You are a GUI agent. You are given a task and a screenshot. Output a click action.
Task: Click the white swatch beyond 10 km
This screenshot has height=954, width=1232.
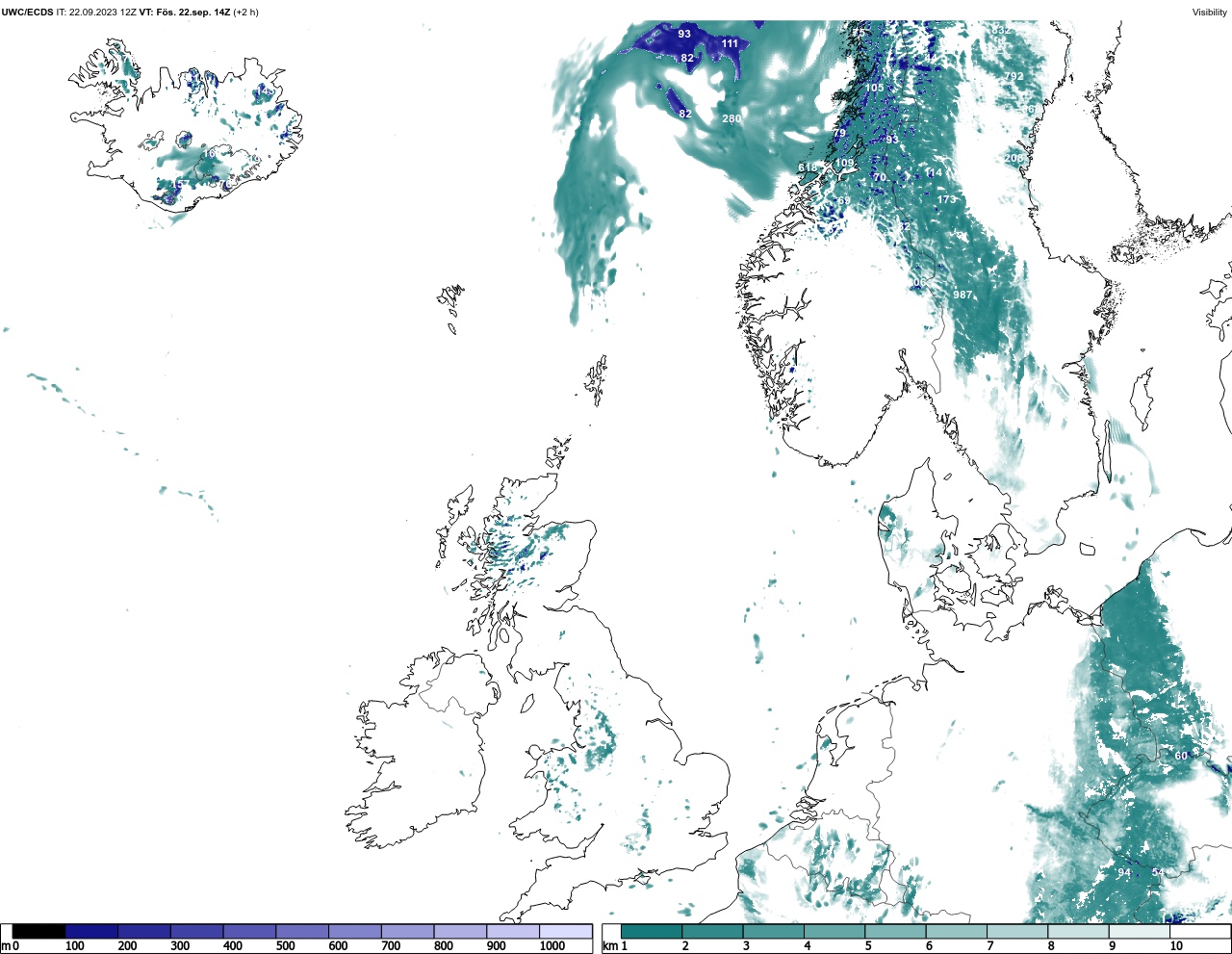(x=1199, y=932)
